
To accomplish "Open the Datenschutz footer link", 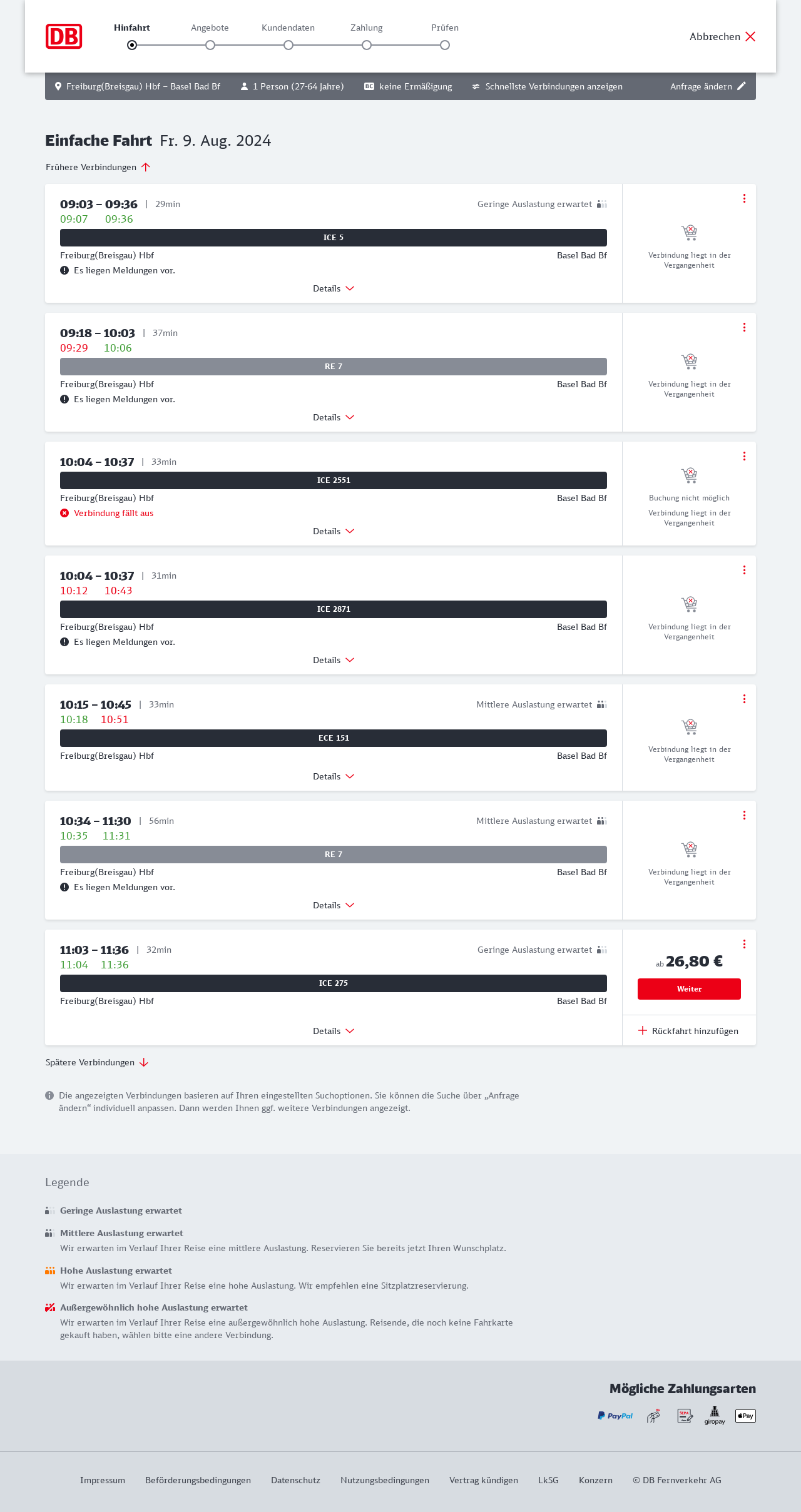I will [295, 1480].
